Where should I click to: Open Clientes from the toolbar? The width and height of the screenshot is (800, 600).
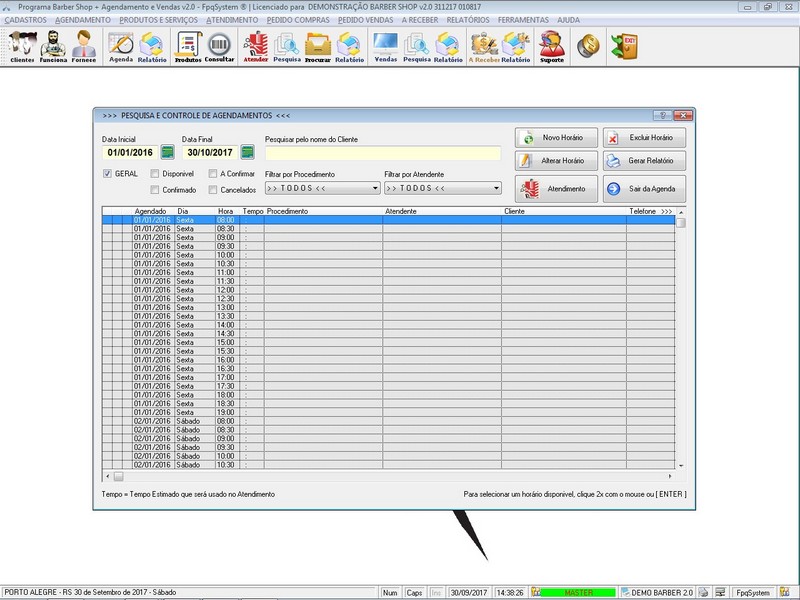(x=22, y=46)
